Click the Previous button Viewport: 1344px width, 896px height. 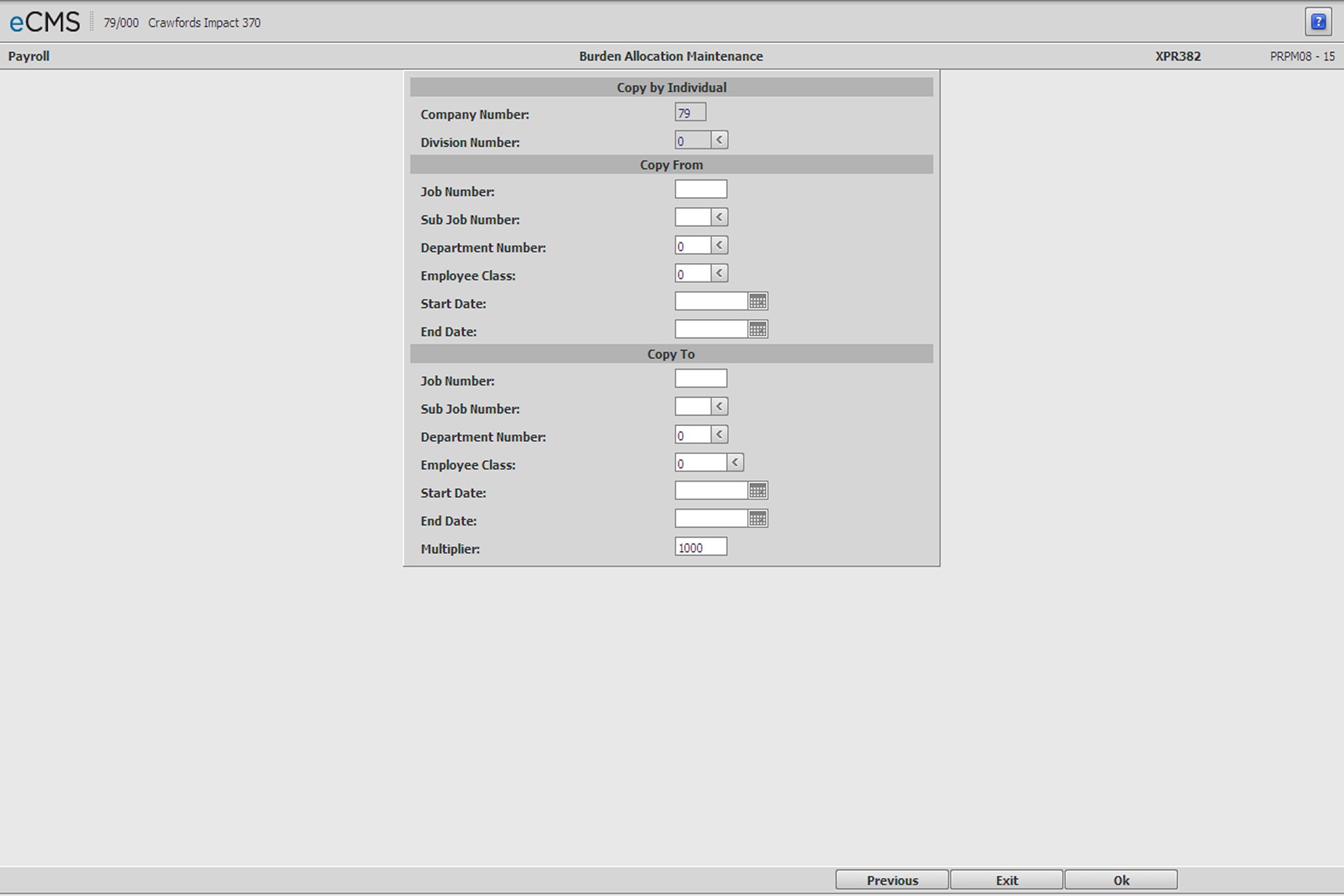coord(891,879)
